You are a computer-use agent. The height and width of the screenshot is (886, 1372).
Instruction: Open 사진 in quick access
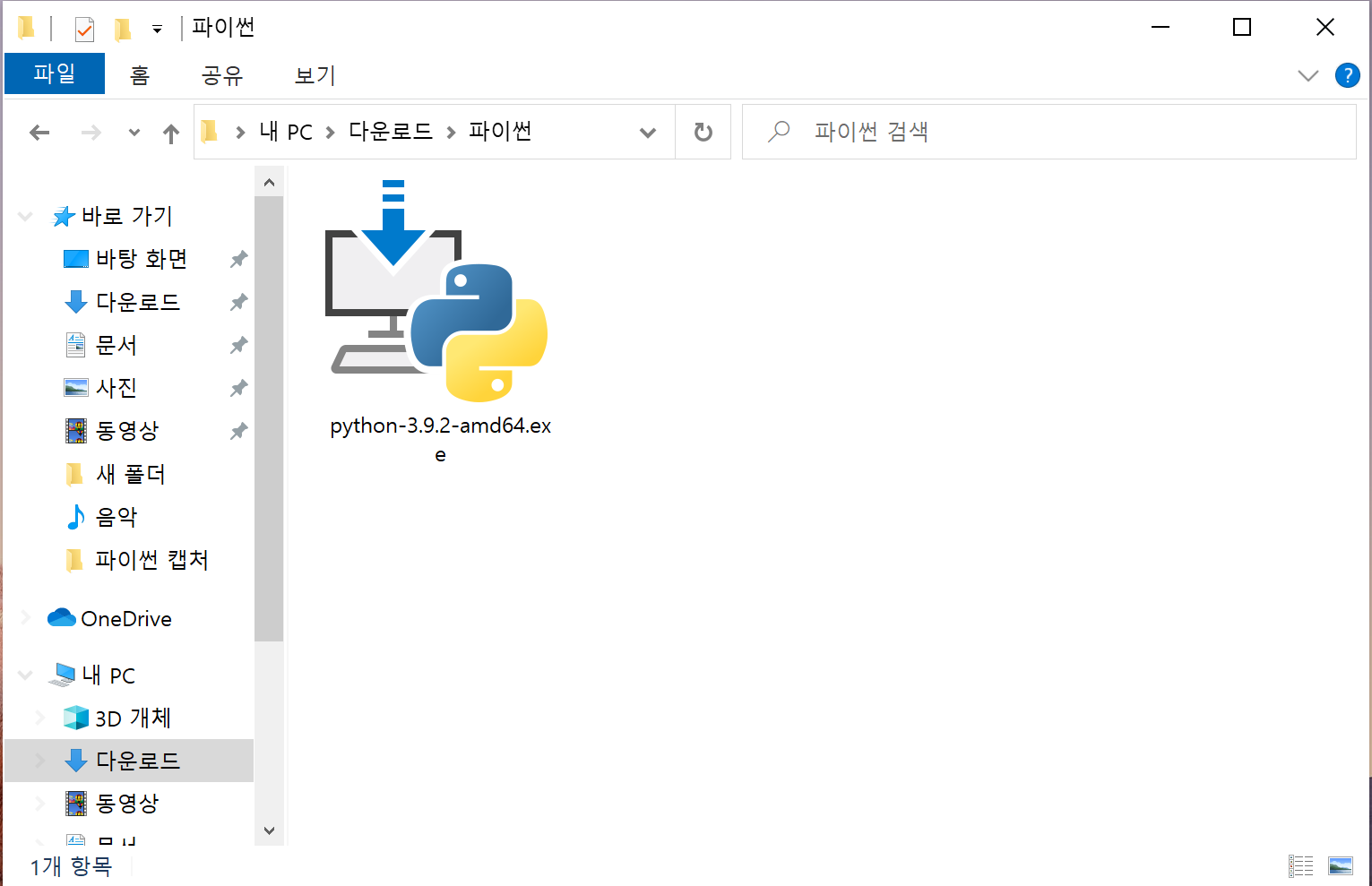[116, 388]
